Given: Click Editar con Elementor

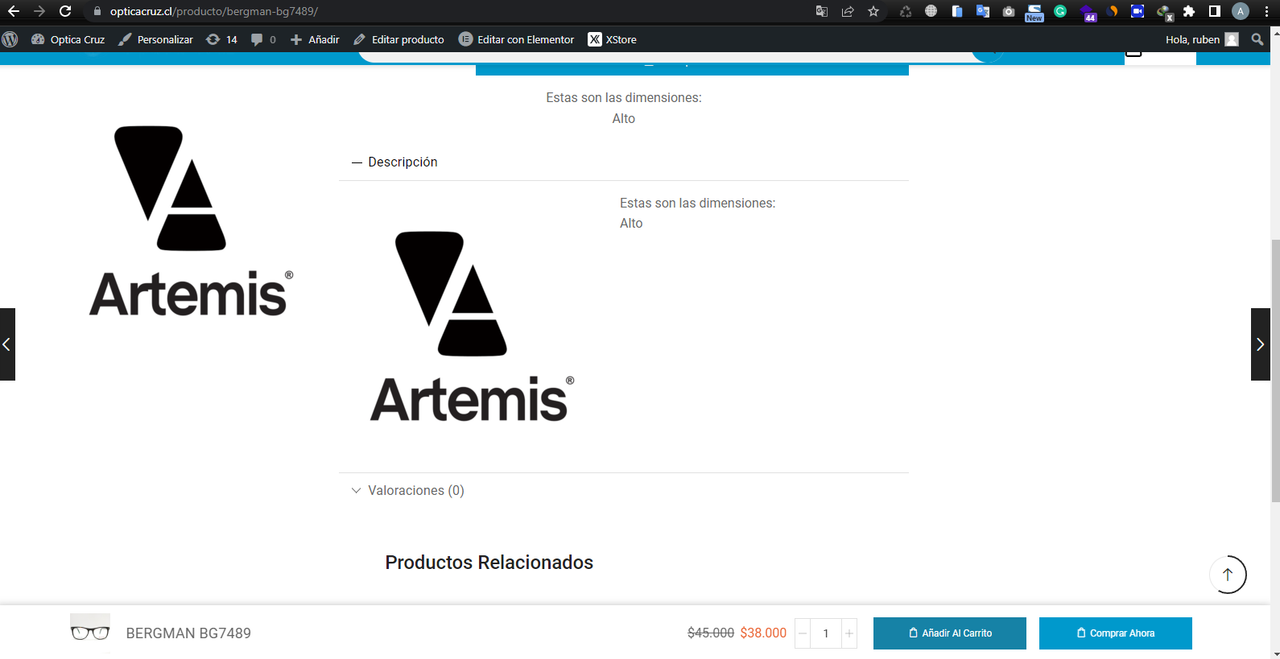Looking at the screenshot, I should pyautogui.click(x=517, y=39).
